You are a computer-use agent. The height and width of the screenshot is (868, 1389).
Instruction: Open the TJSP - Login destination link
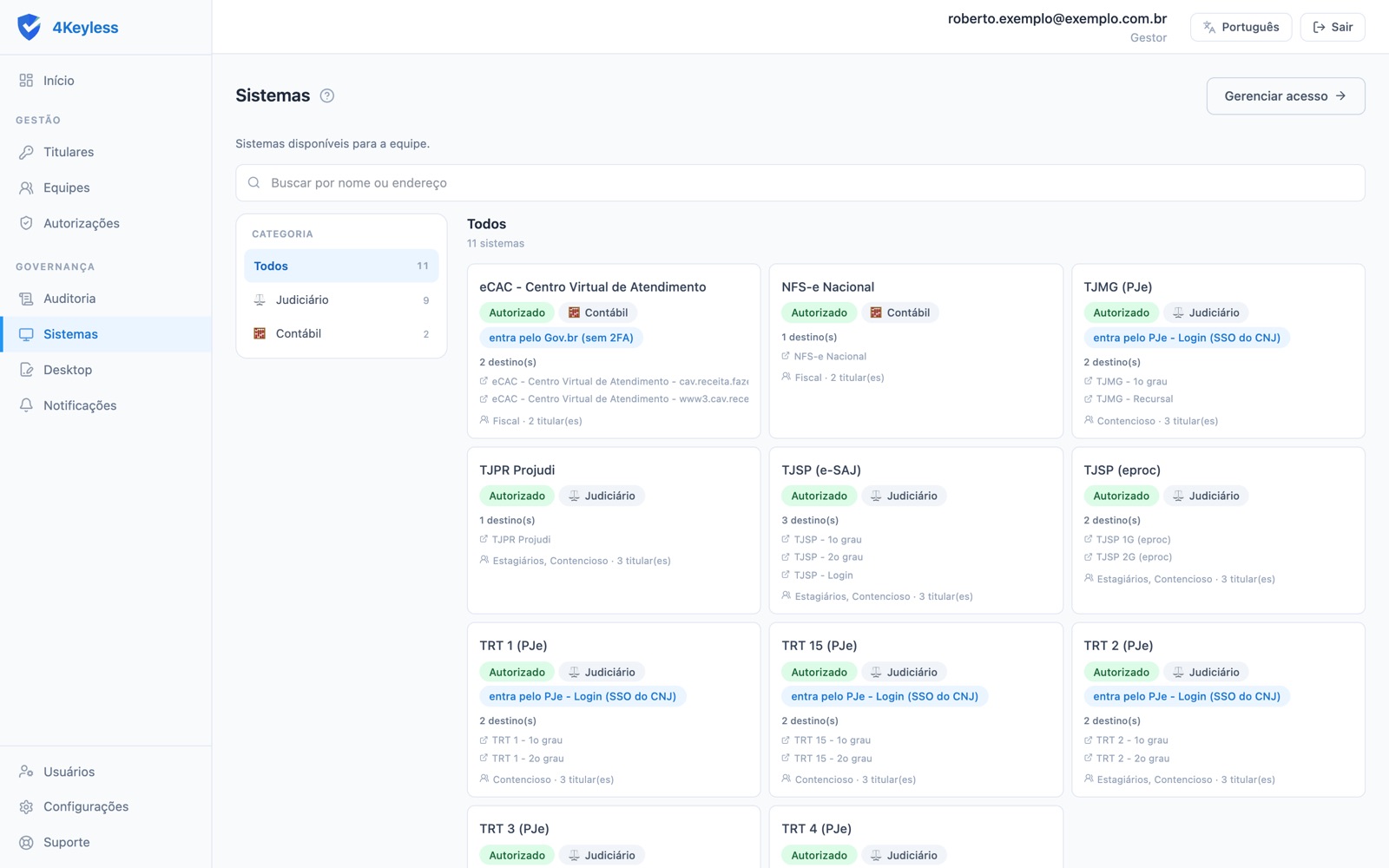pyautogui.click(x=823, y=575)
